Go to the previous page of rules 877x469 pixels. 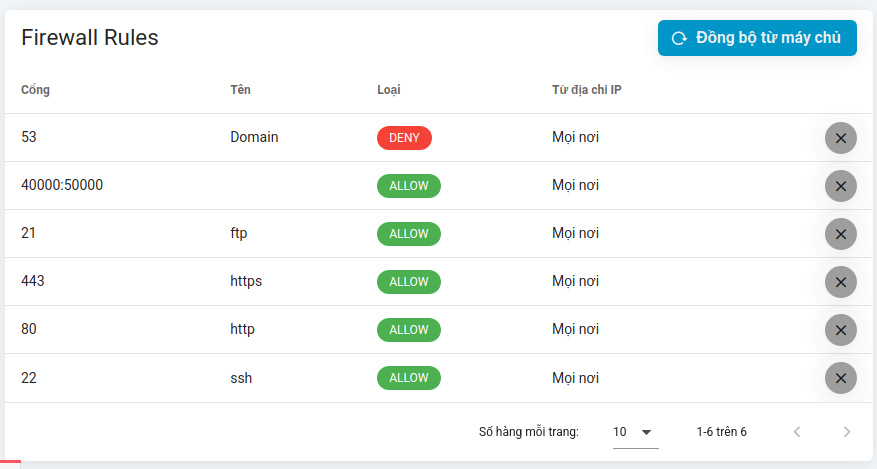pos(796,432)
